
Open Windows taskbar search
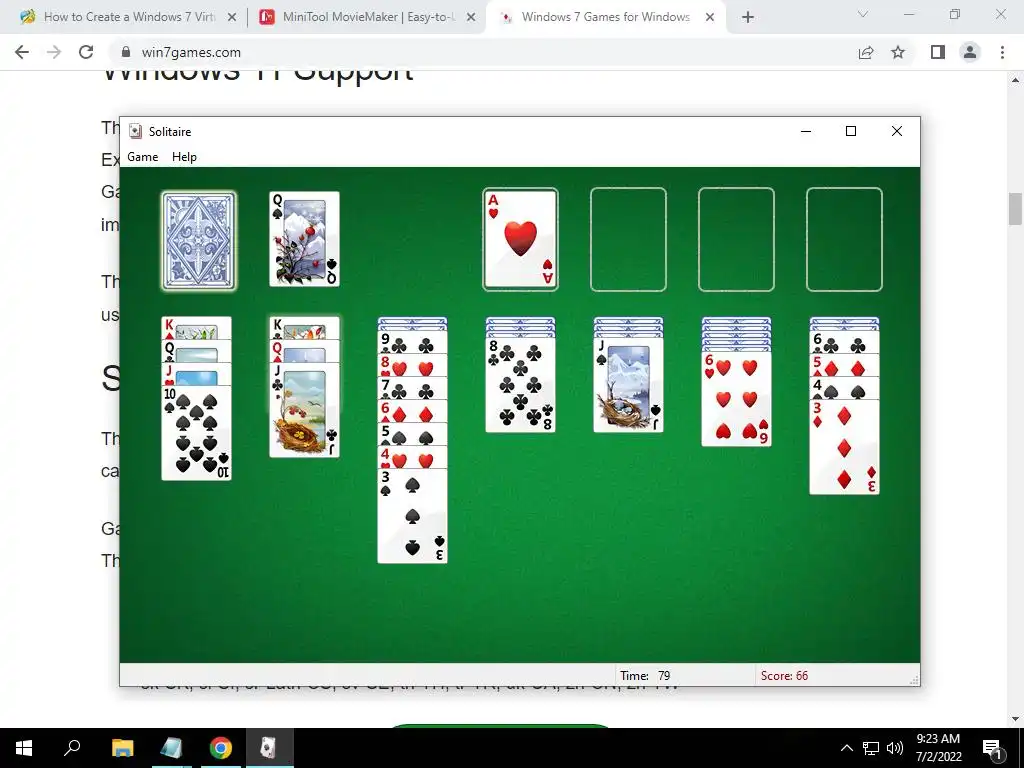(72, 747)
